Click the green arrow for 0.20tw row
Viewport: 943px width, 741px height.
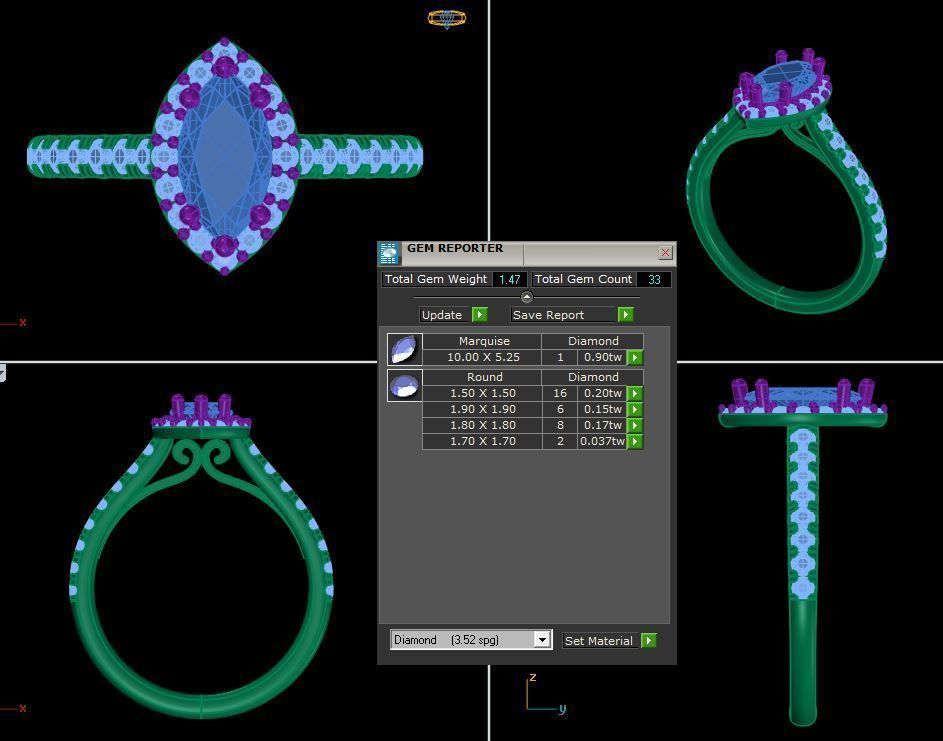(634, 393)
